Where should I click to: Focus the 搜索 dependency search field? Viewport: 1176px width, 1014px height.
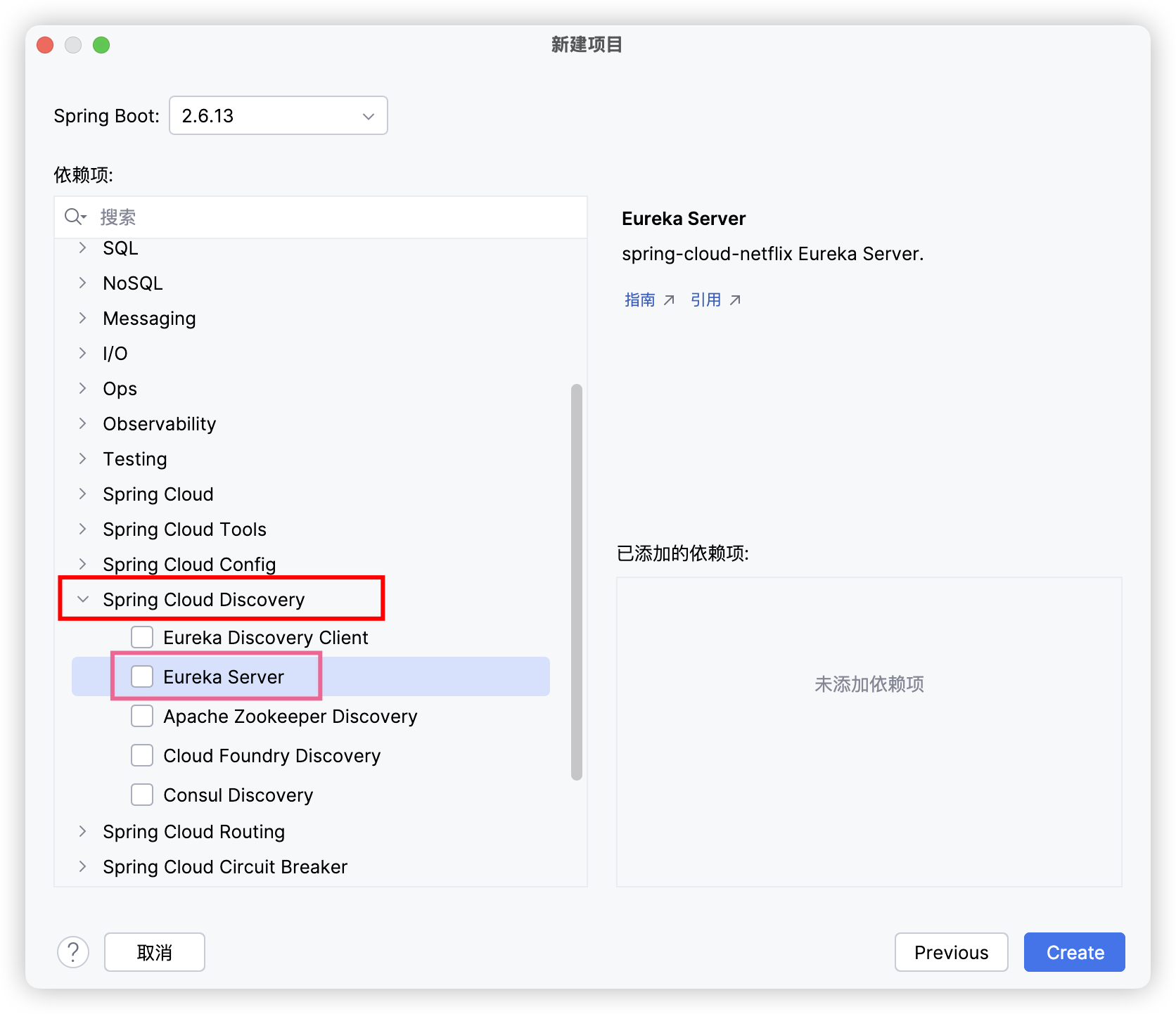[x=321, y=217]
